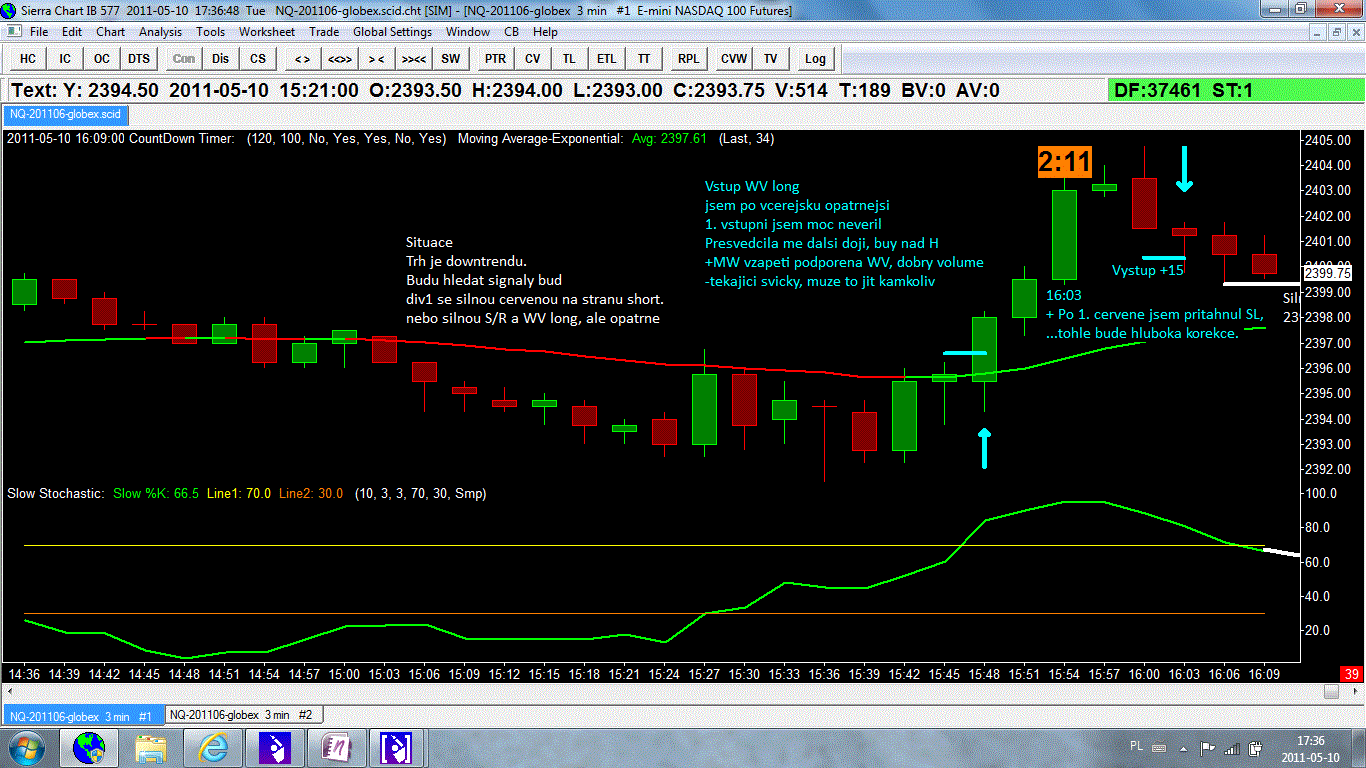Switch to the NQ-201106-globex 3 min #1 tab
The height and width of the screenshot is (768, 1366).
click(81, 715)
